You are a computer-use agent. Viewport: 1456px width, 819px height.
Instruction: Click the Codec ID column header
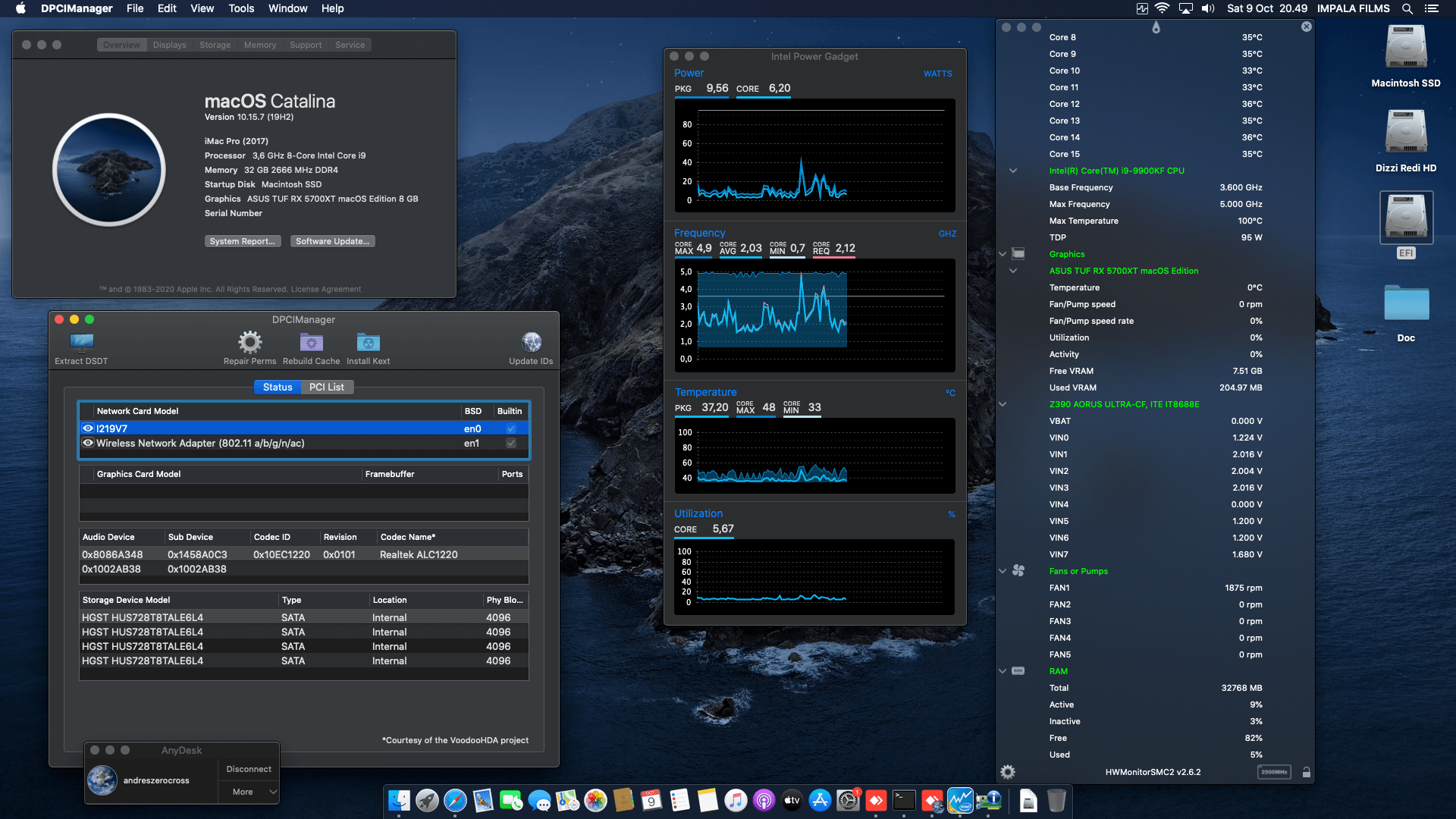pos(285,537)
